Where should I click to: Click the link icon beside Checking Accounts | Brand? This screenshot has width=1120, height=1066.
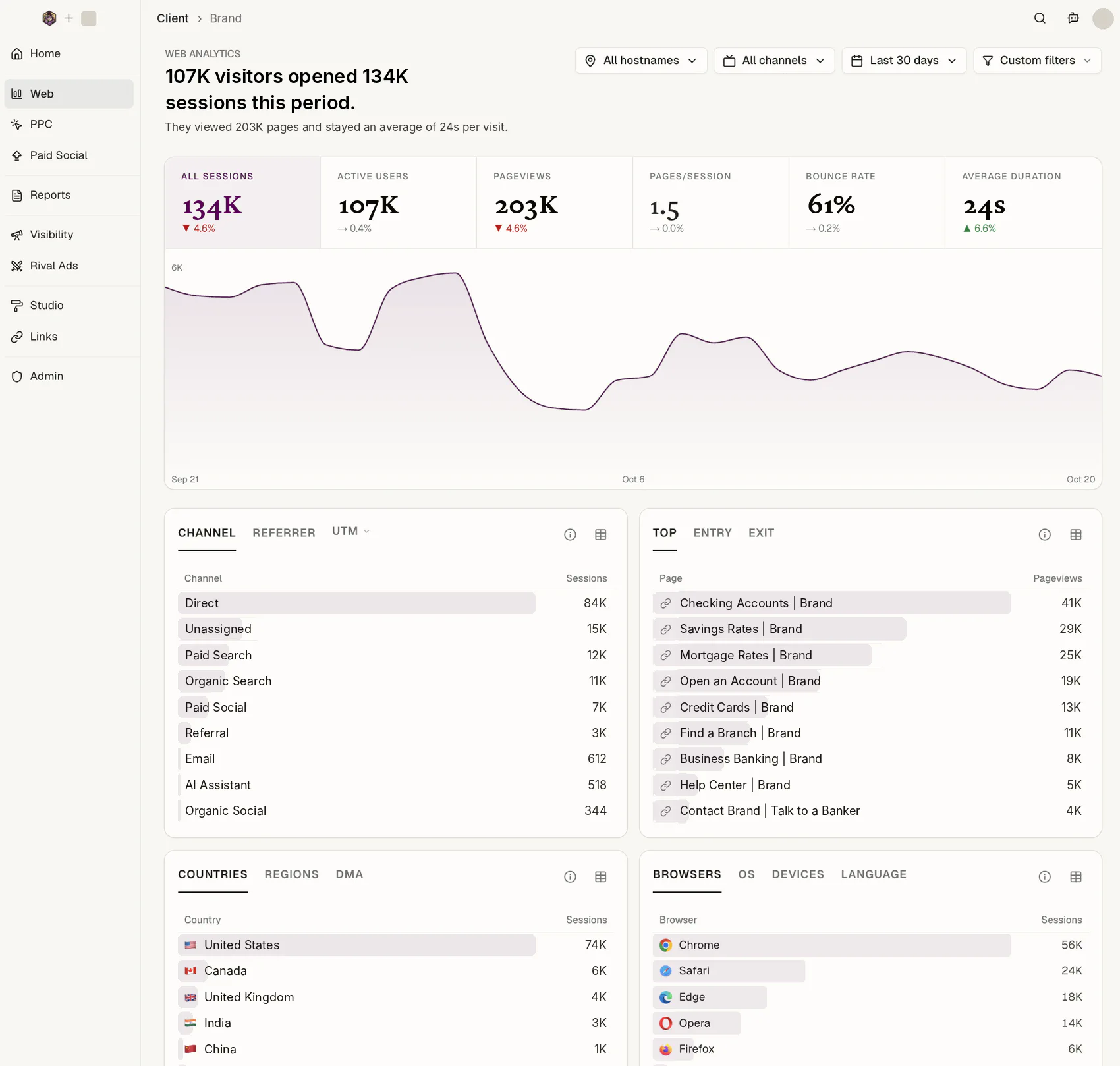pyautogui.click(x=666, y=603)
